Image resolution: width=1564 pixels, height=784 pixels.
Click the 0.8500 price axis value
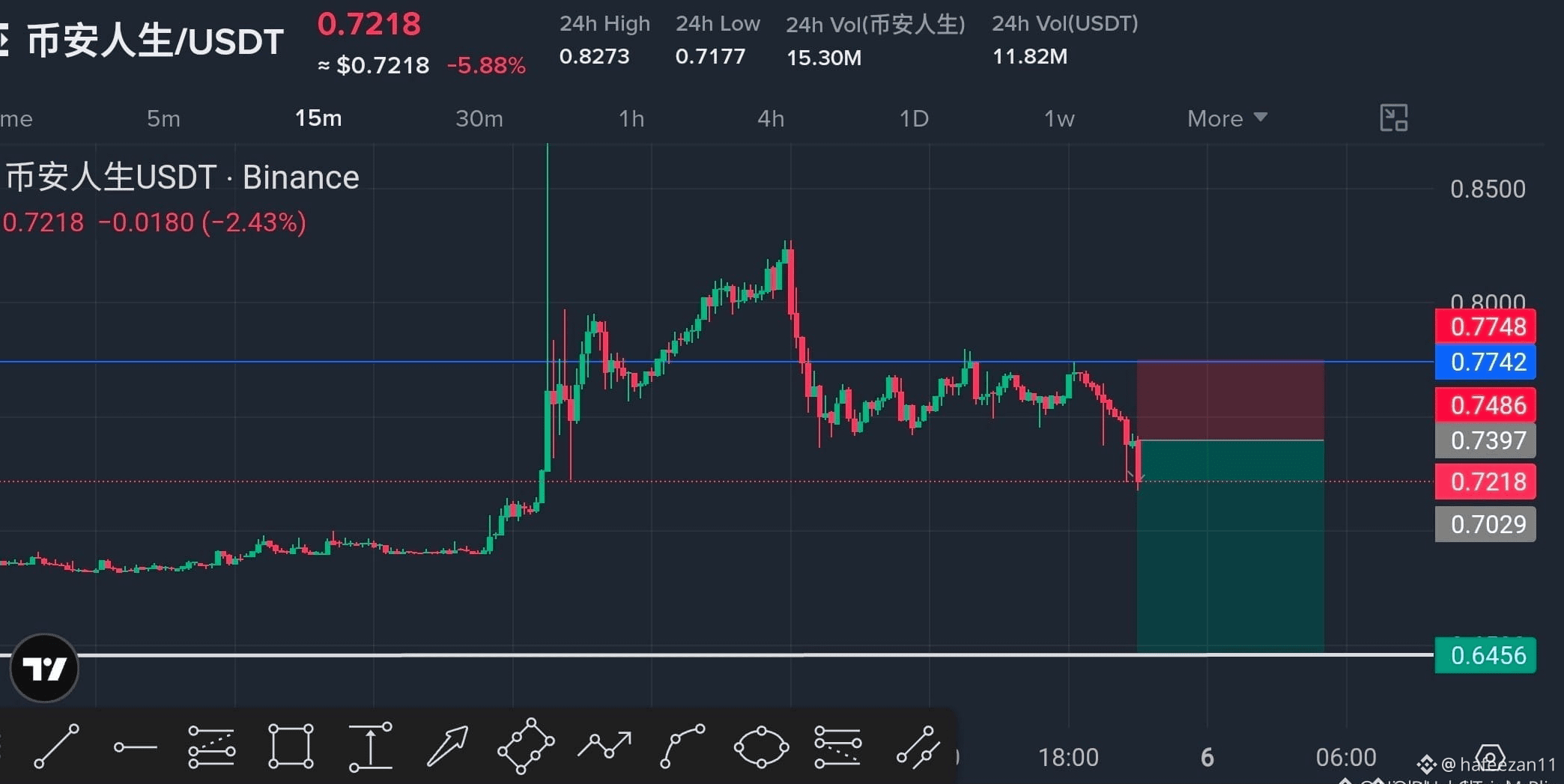click(x=1487, y=189)
